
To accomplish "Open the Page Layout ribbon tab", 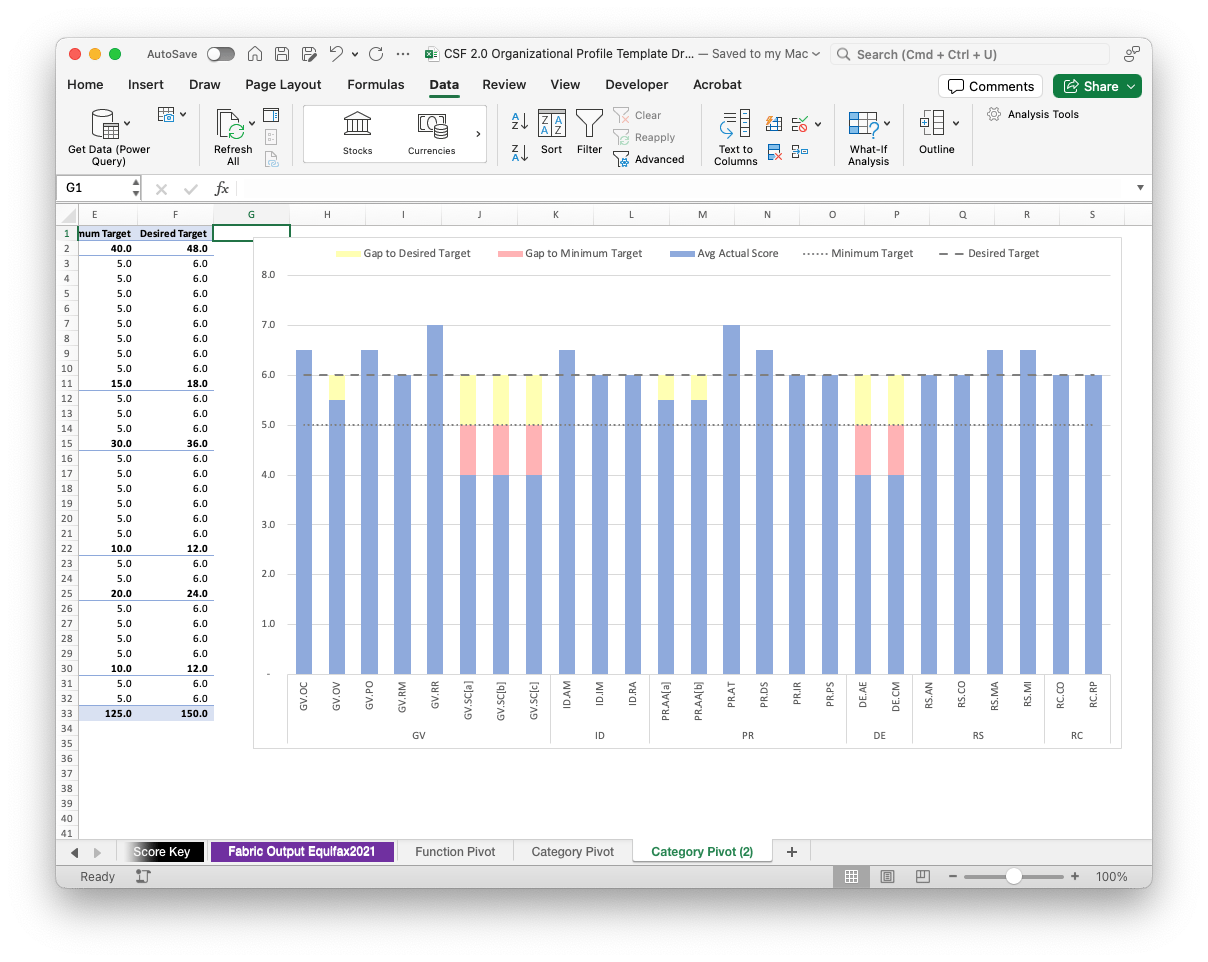I will pos(283,85).
